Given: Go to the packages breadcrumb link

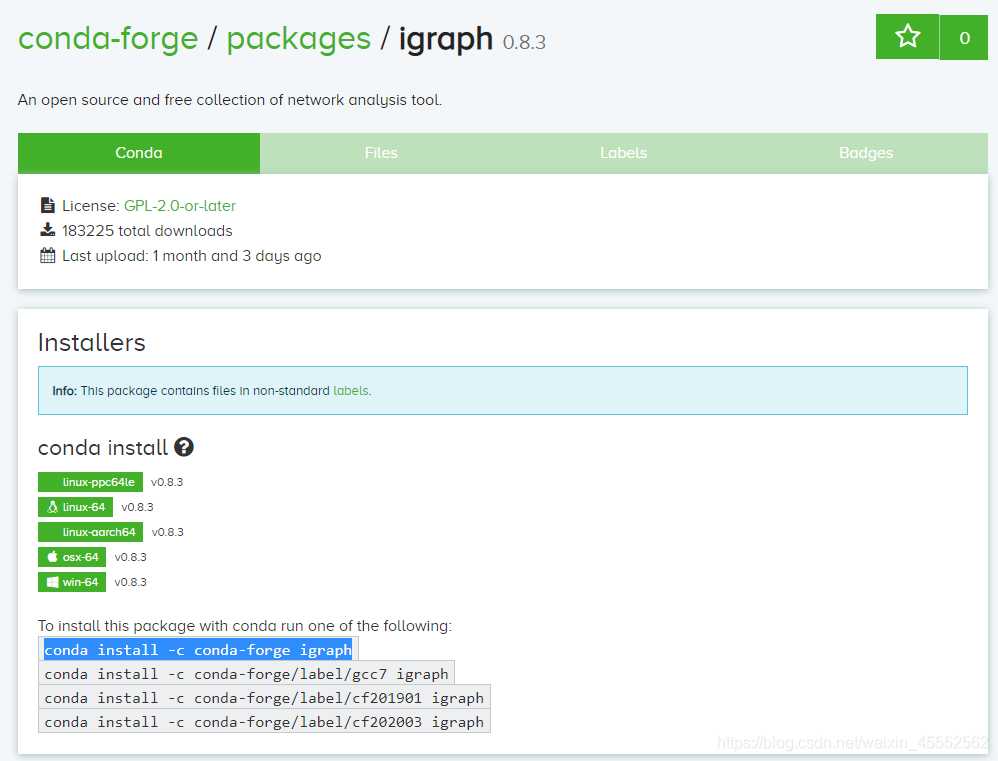Looking at the screenshot, I should coord(299,38).
